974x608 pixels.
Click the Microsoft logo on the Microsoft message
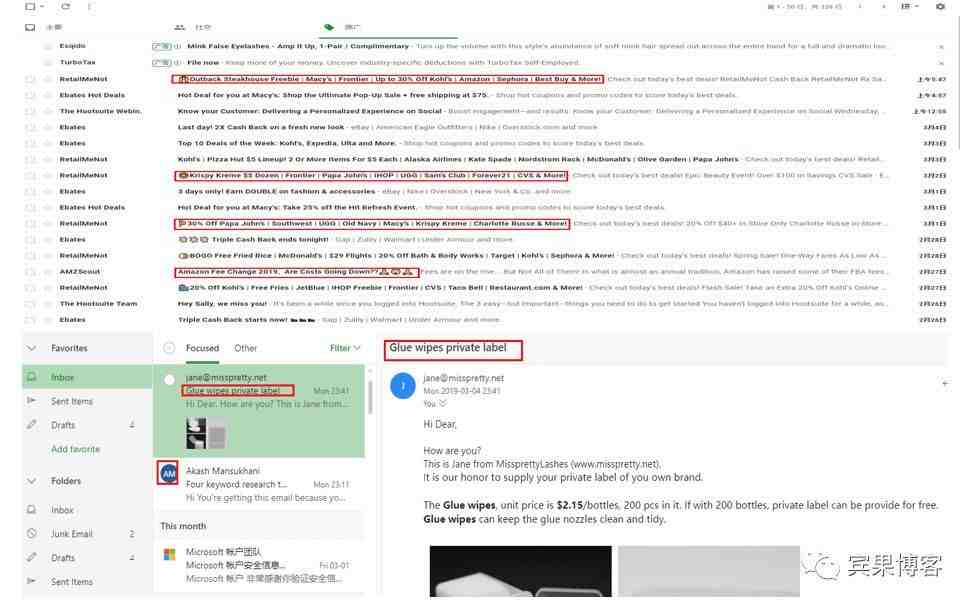pyautogui.click(x=169, y=554)
